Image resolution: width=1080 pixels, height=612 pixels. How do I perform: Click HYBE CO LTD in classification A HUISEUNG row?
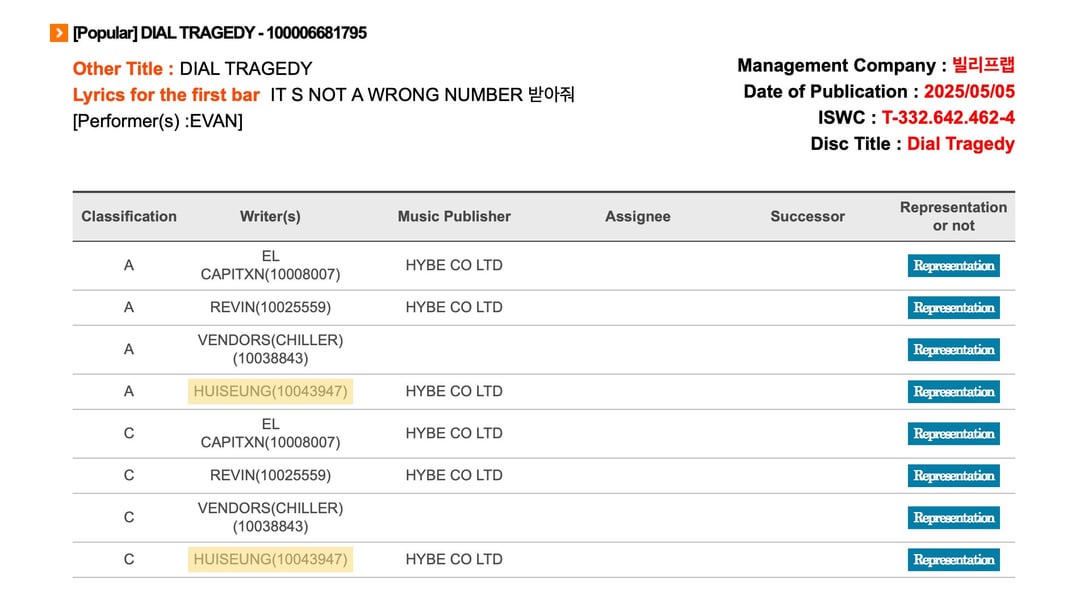coord(454,391)
